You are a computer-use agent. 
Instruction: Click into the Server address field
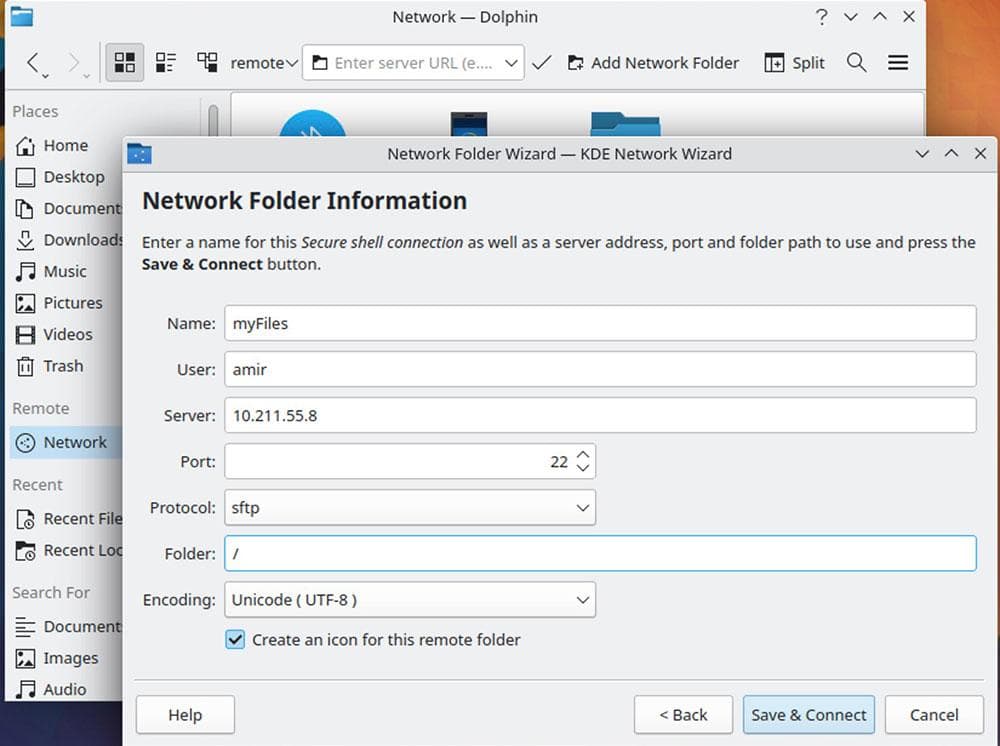(x=600, y=416)
